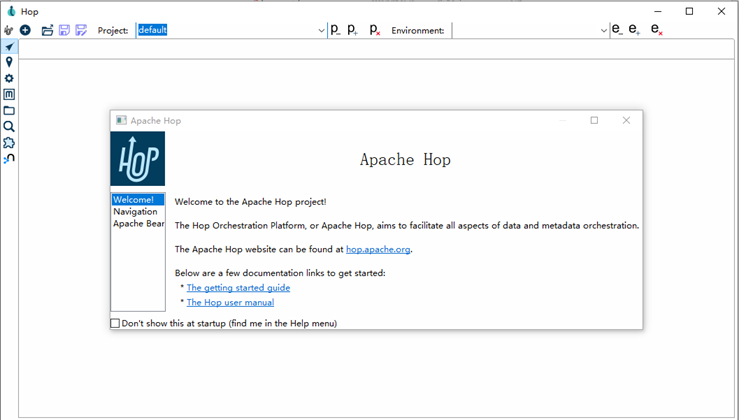Click the Save As icon
The image size is (739, 420).
81,30
